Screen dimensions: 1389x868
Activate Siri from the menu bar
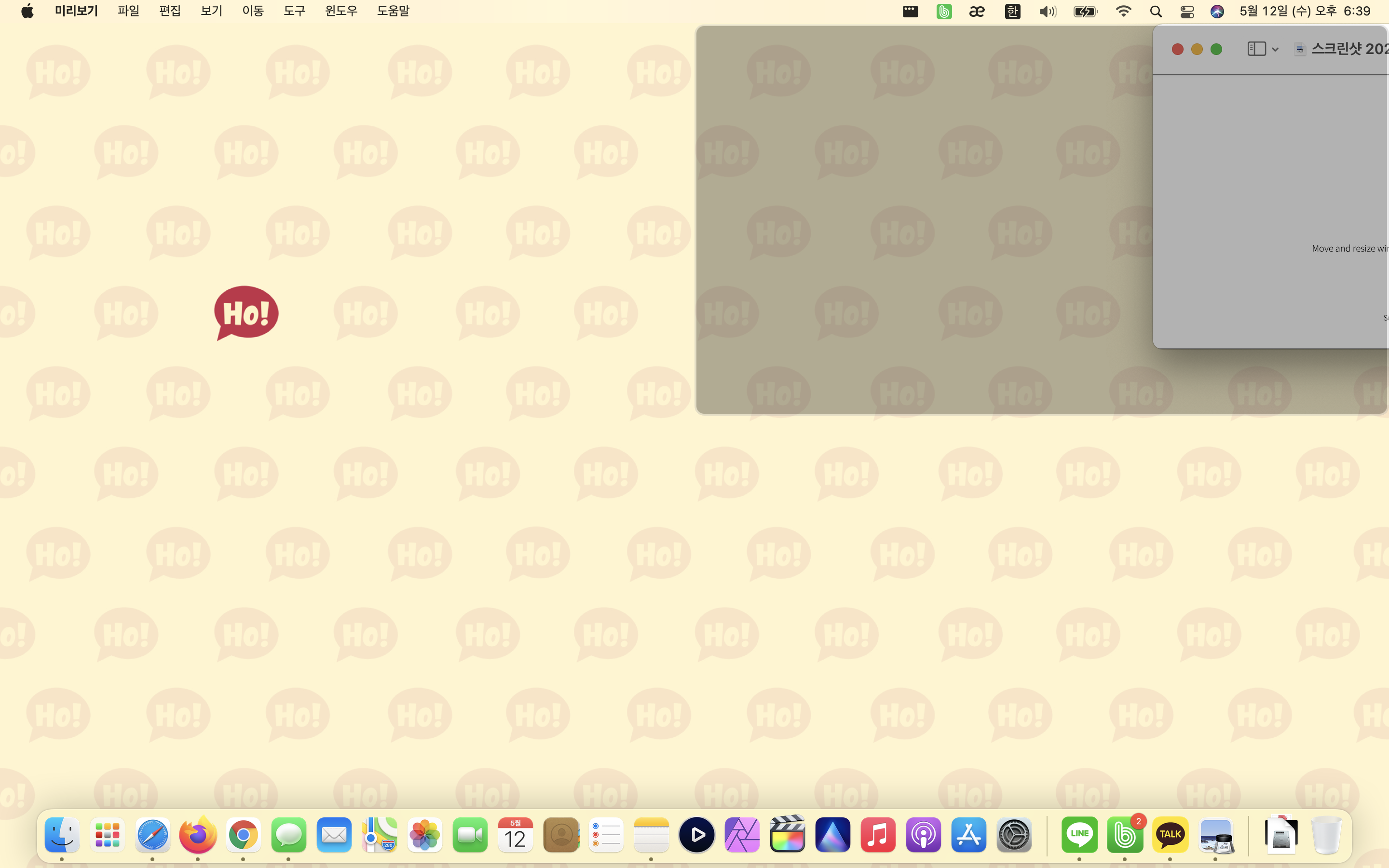pos(1217,12)
